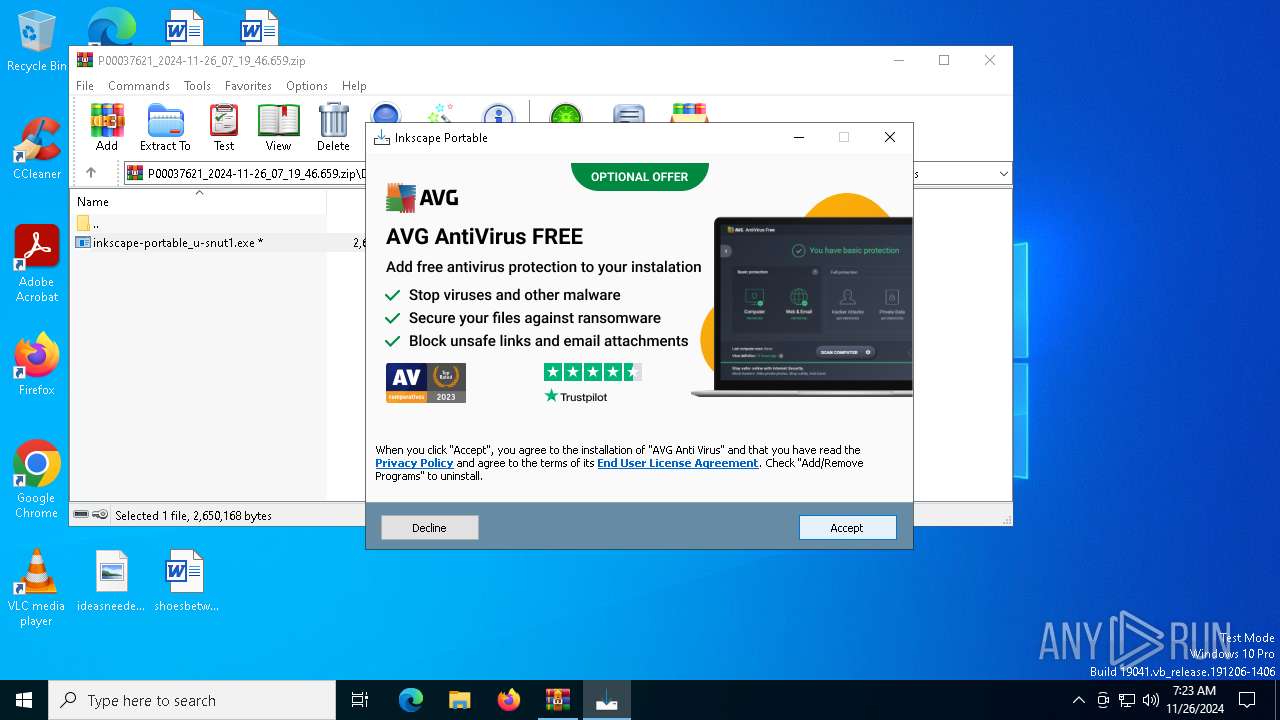Click the Task View taskbar icon

coord(360,700)
